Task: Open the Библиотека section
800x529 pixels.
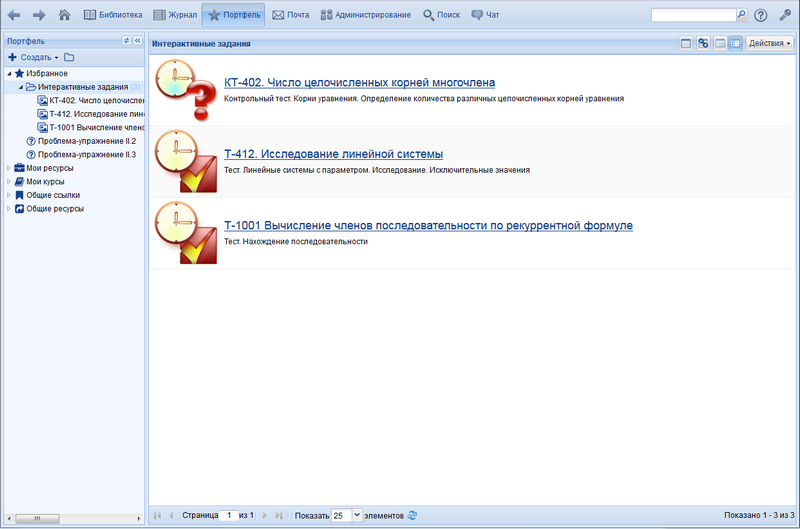Action: pos(113,15)
